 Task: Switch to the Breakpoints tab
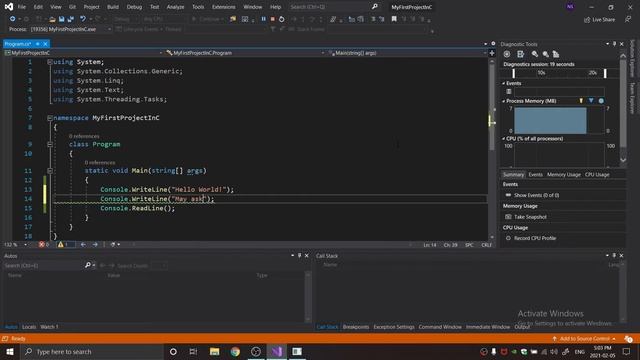(x=356, y=327)
